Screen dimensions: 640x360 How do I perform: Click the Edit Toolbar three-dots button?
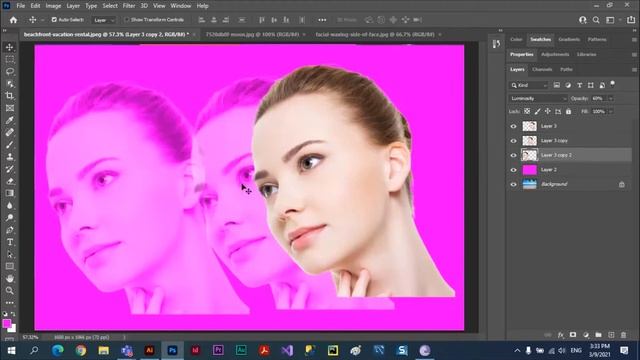[x=9, y=303]
